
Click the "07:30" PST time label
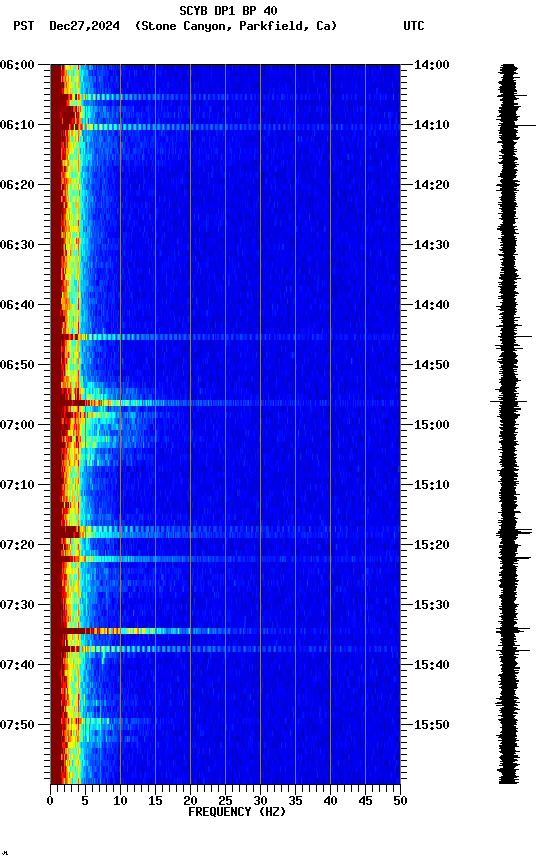[x=17, y=605]
